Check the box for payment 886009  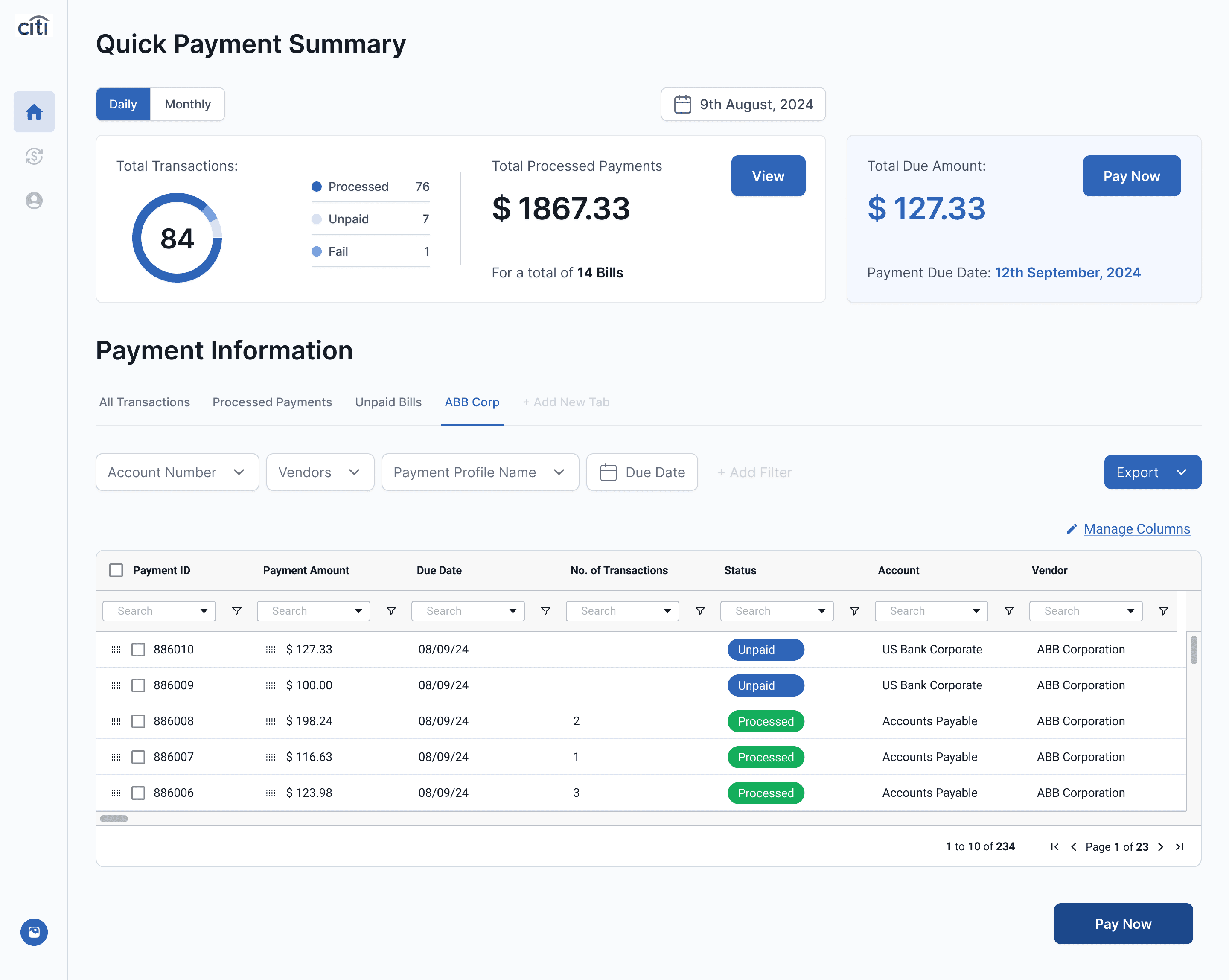tap(139, 685)
